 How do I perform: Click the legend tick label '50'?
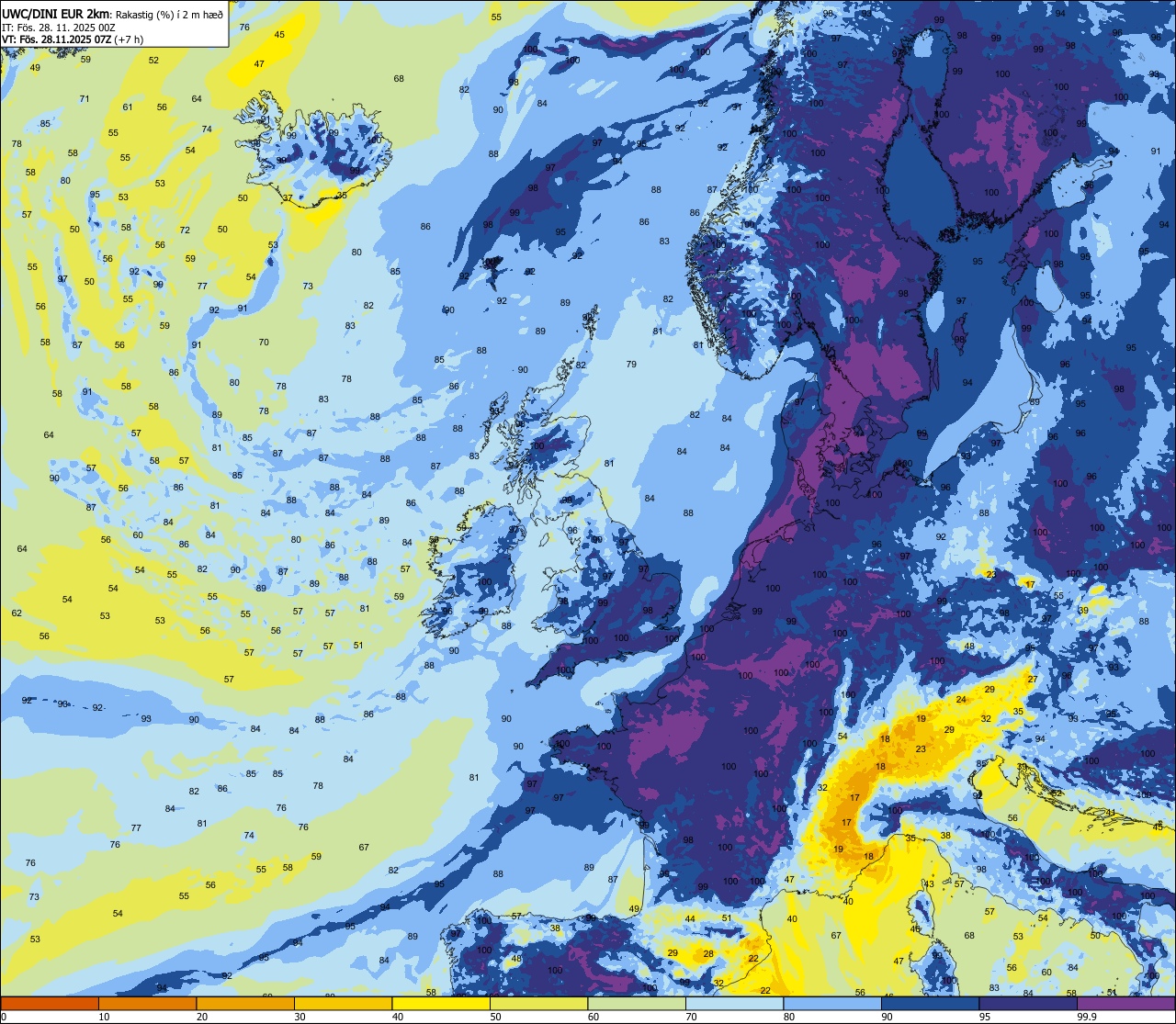point(495,1017)
